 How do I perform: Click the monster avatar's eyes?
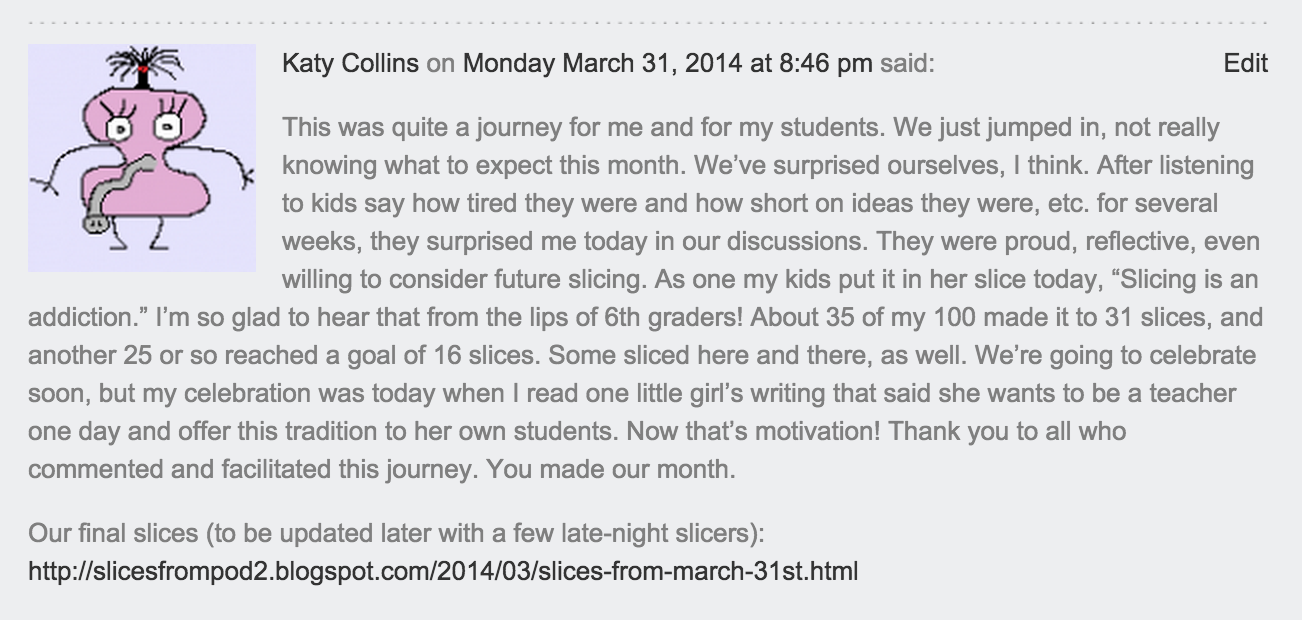[143, 125]
